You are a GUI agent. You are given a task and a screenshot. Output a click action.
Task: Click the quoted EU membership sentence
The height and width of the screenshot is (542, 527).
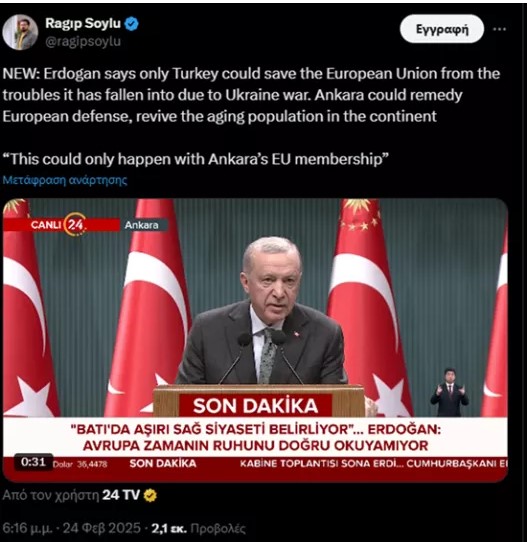tap(196, 159)
